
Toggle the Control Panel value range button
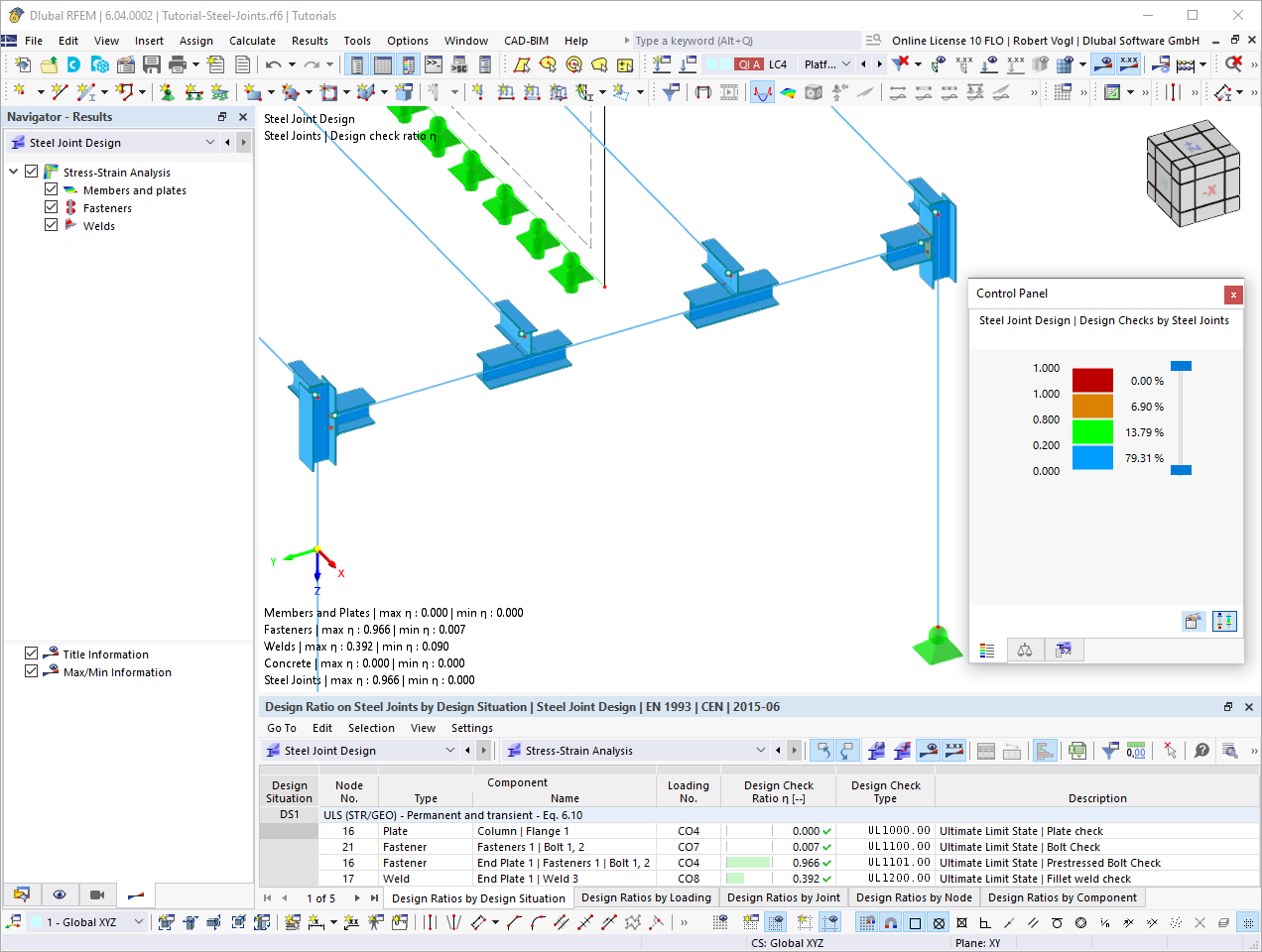tap(1224, 621)
